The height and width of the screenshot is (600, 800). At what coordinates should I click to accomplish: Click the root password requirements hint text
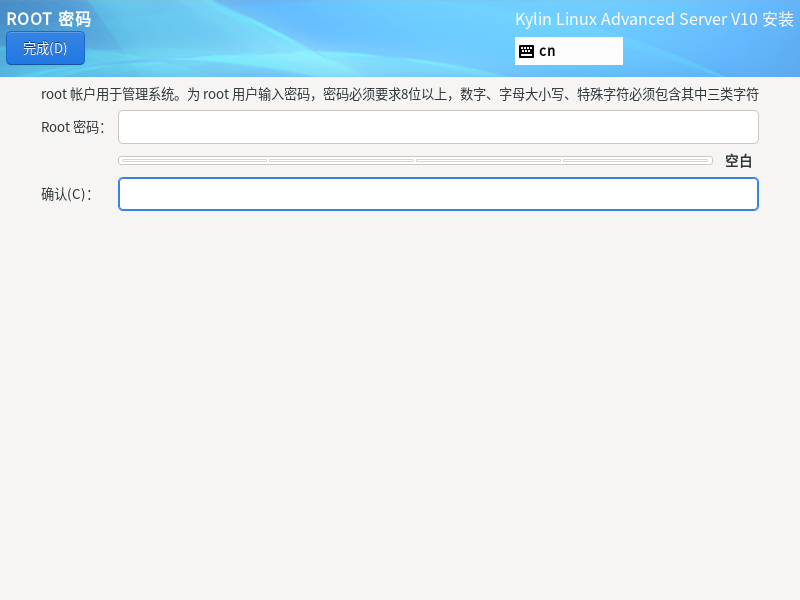399,94
